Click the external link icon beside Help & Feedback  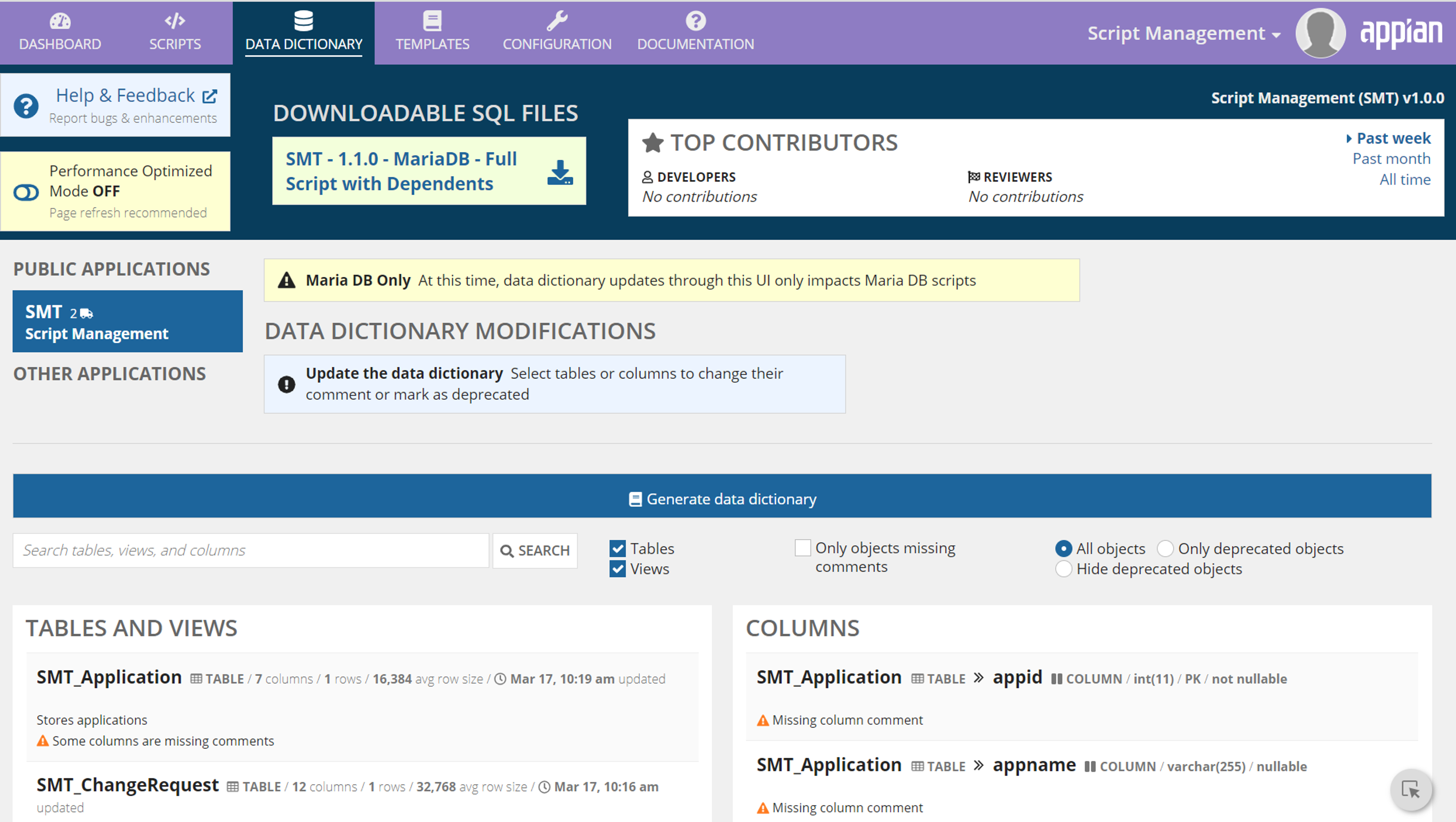(210, 96)
